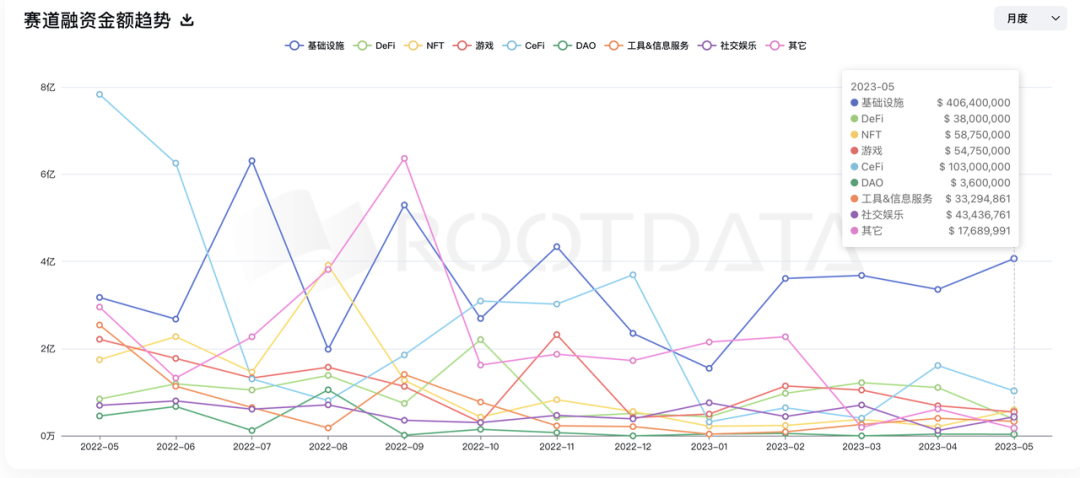The image size is (1080, 478).
Task: Click 基础设施 color dot in tooltip
Action: coord(854,102)
